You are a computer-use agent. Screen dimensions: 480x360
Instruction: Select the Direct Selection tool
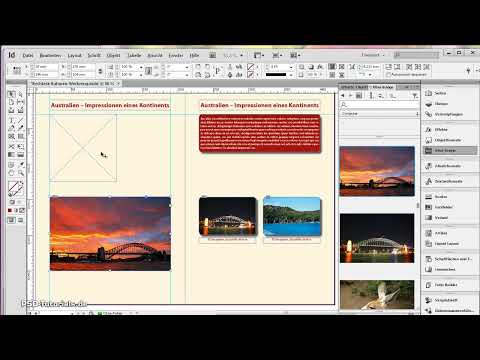coord(20,94)
